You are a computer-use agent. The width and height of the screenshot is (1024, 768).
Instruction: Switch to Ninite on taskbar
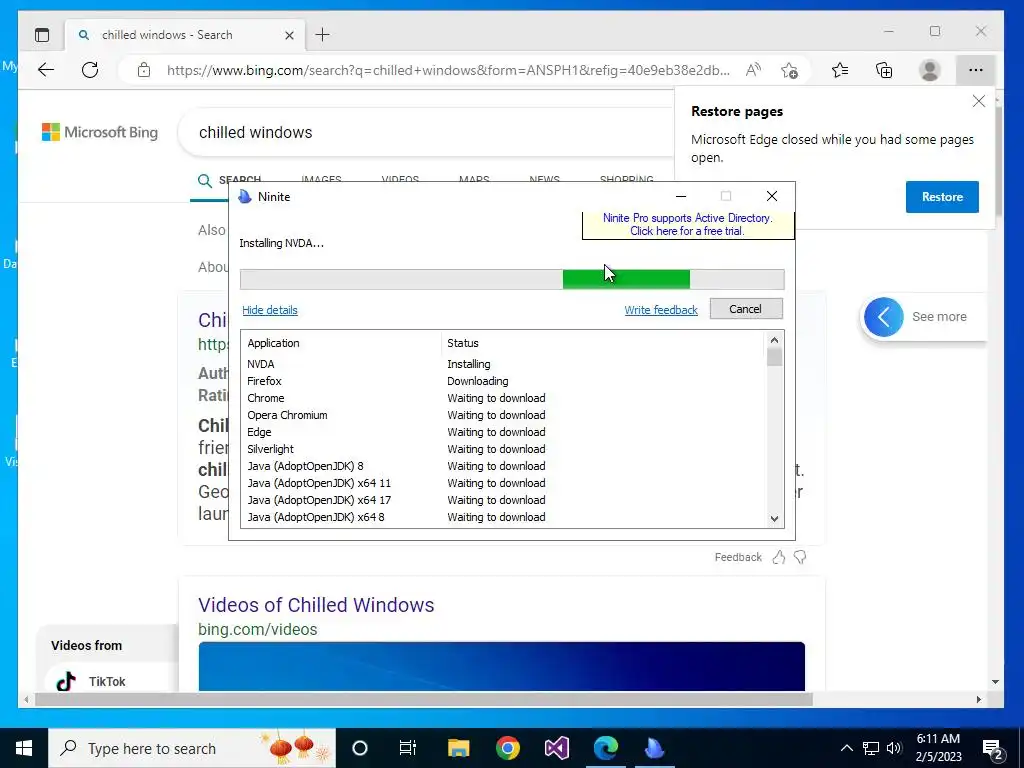click(654, 748)
